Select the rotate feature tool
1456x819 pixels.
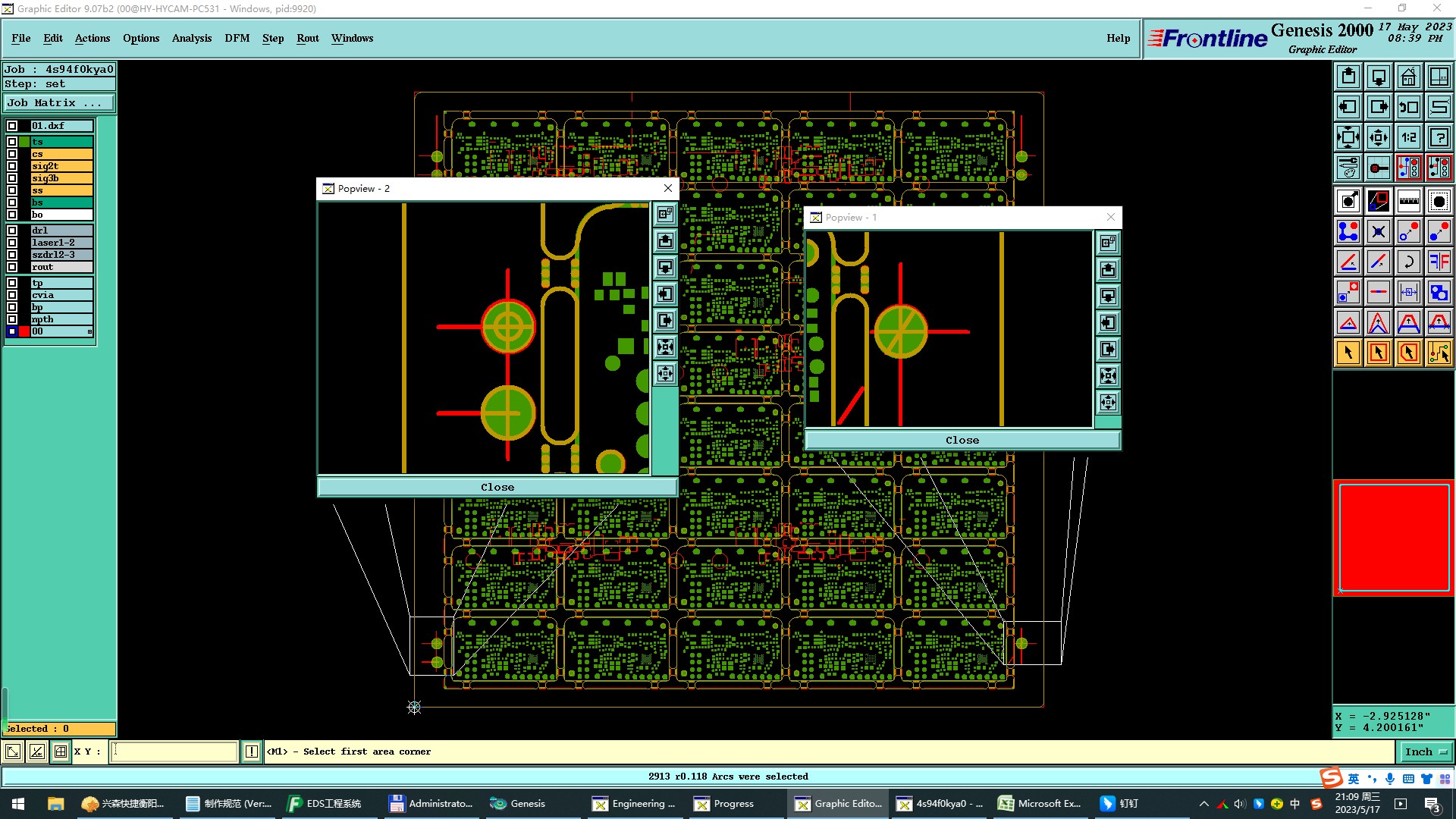1408,262
